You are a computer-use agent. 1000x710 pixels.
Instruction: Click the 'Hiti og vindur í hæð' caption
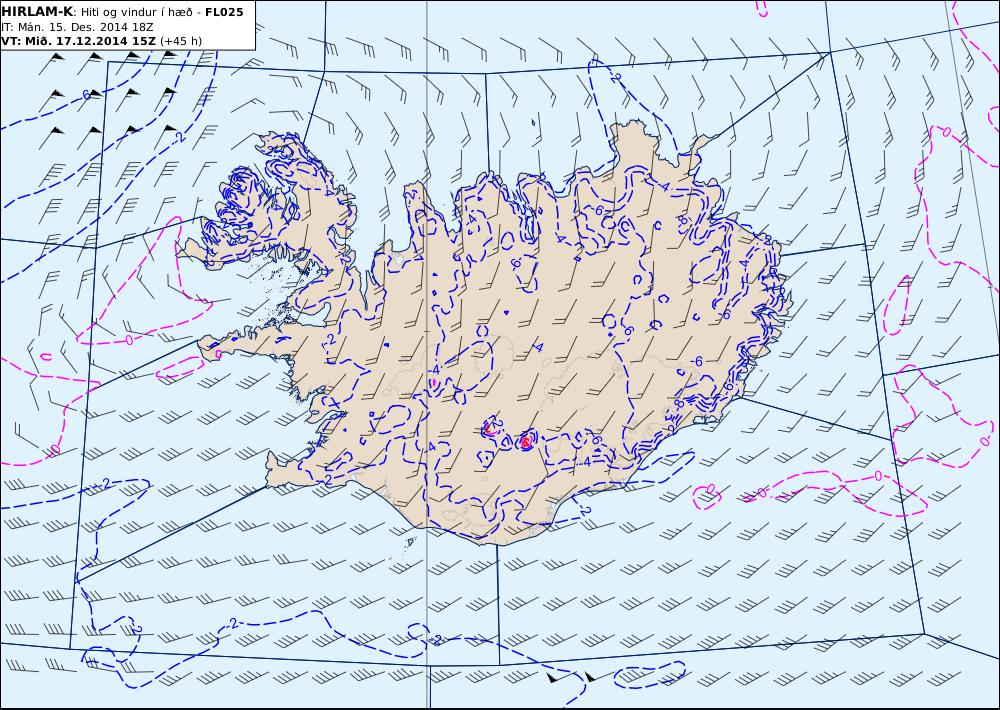[136, 13]
